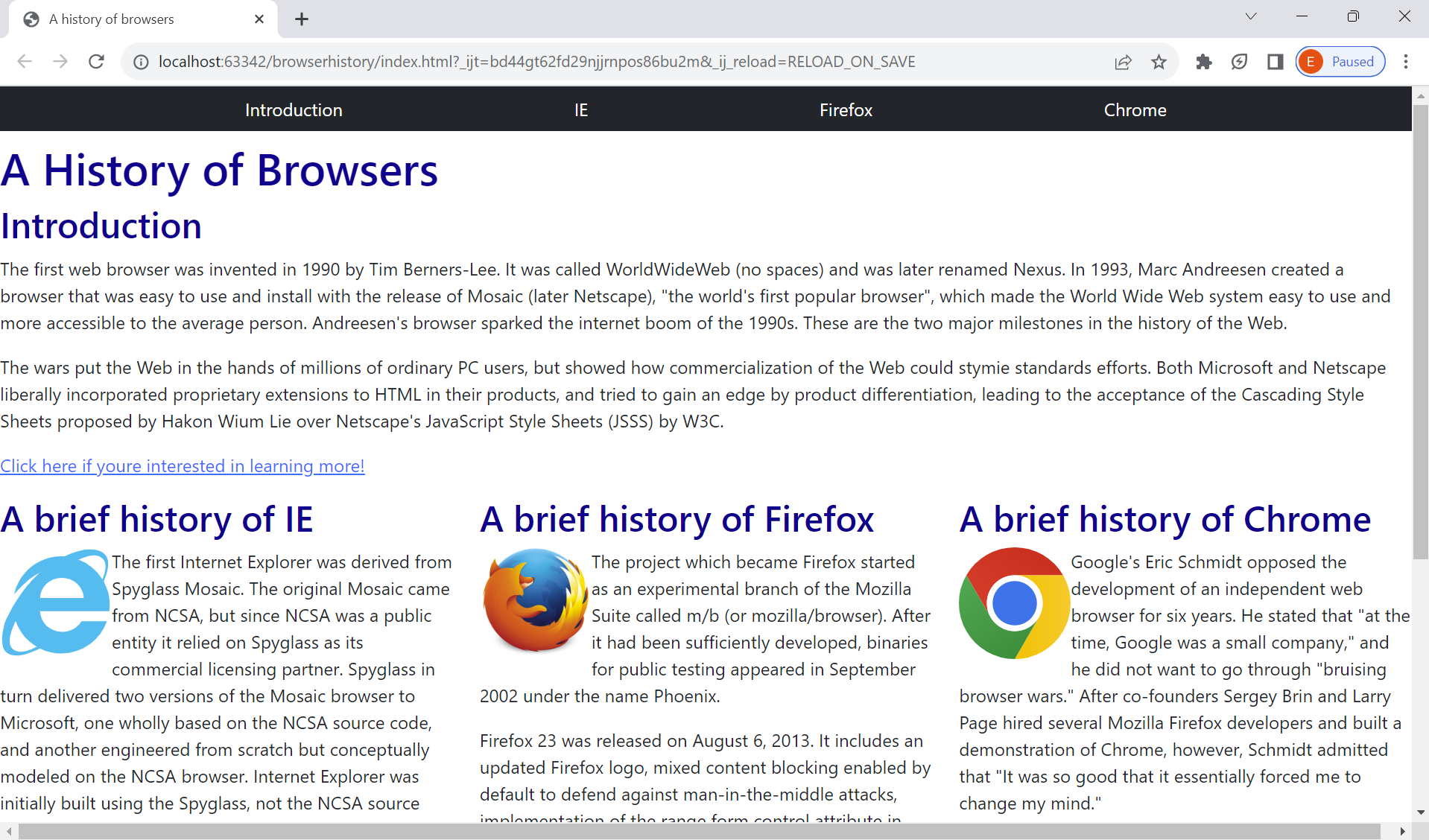Image resolution: width=1429 pixels, height=840 pixels.
Task: Expand the tab search chevron
Action: click(1251, 16)
